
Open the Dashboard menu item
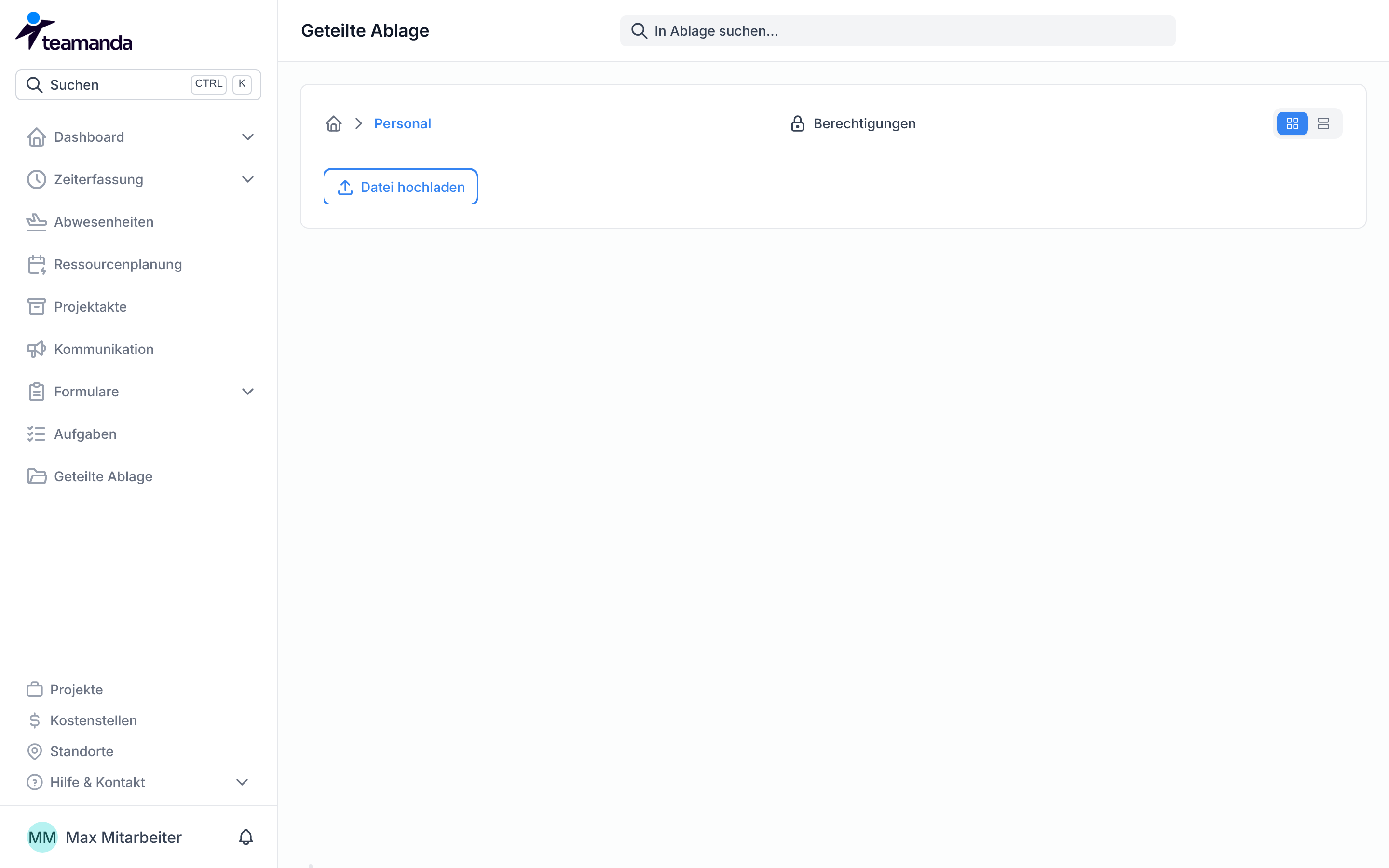(x=89, y=137)
